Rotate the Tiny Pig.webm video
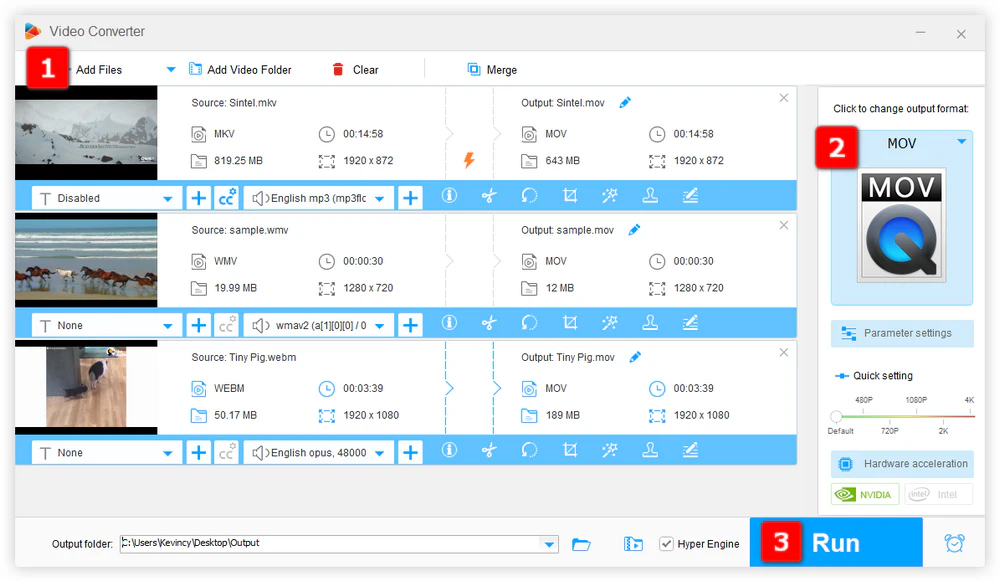The width and height of the screenshot is (1000, 582). point(529,450)
